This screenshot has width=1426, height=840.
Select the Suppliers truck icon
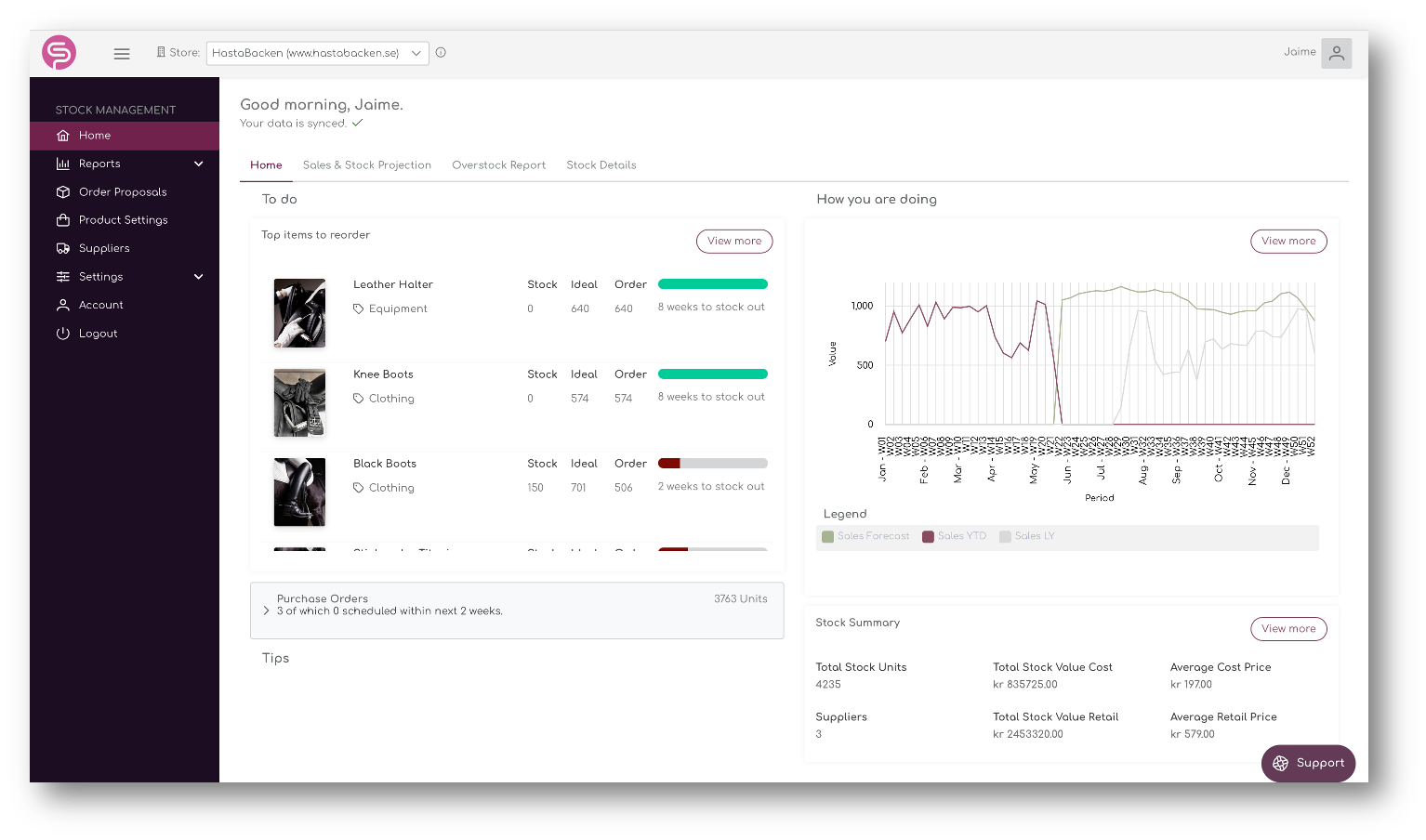coord(62,248)
